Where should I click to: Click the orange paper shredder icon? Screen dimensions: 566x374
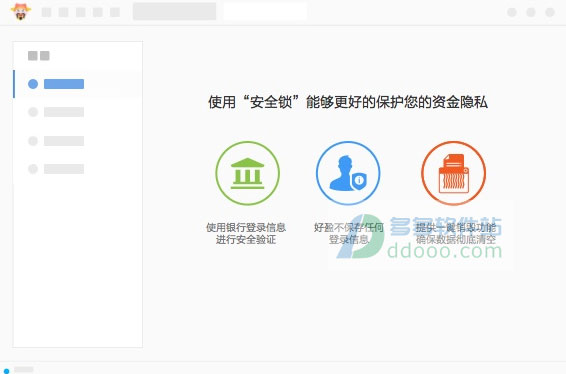tap(453, 173)
